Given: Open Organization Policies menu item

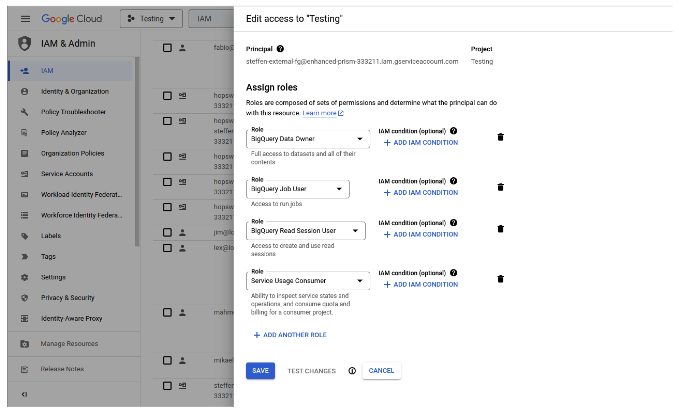Looking at the screenshot, I should pyautogui.click(x=72, y=153).
